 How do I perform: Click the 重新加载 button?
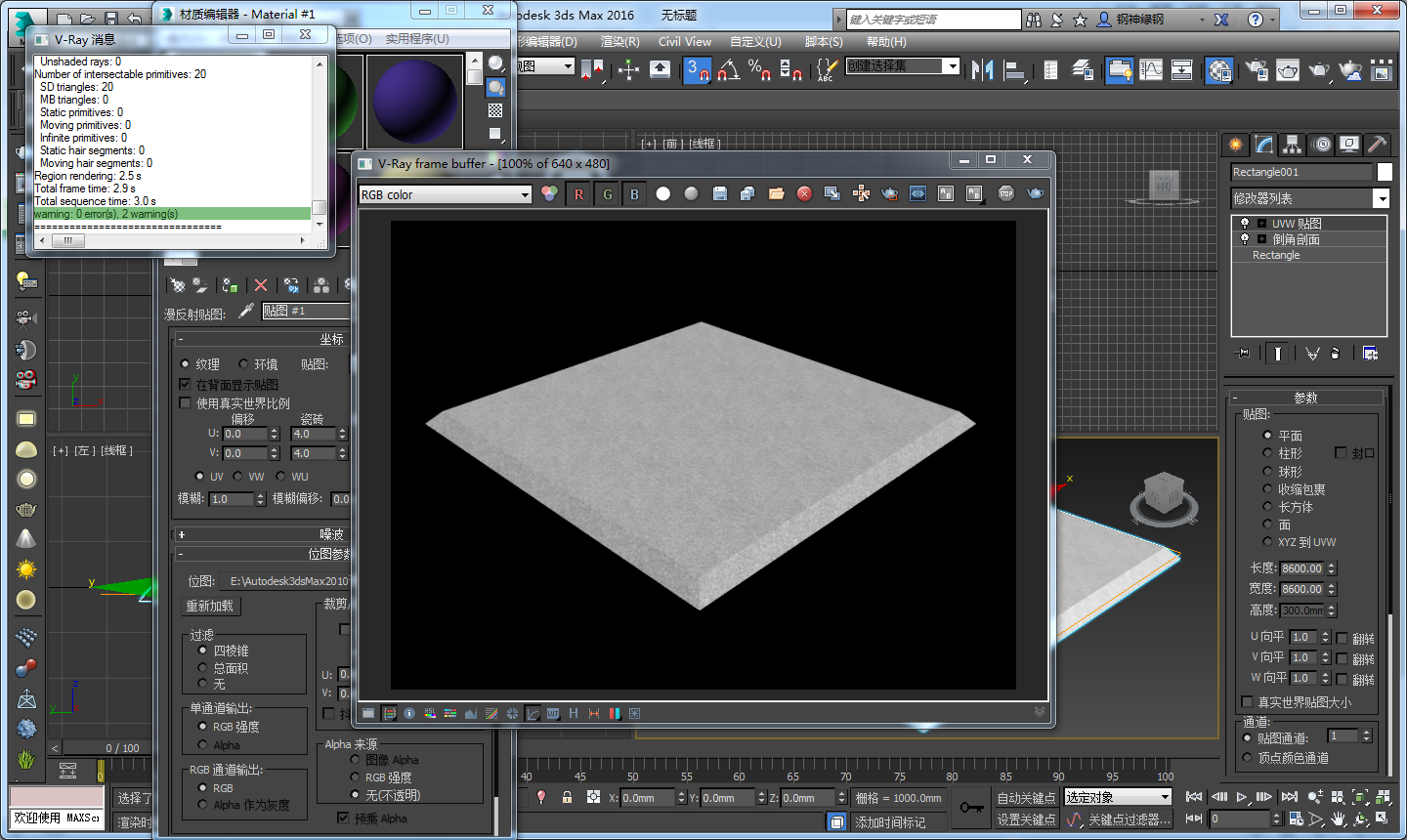(210, 606)
